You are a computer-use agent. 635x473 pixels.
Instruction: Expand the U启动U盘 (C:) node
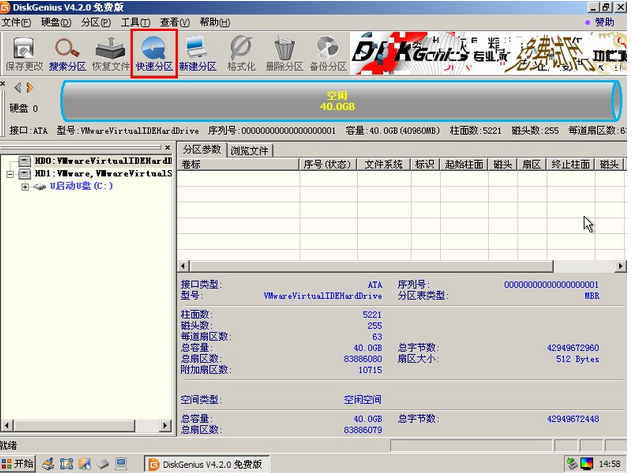point(25,187)
